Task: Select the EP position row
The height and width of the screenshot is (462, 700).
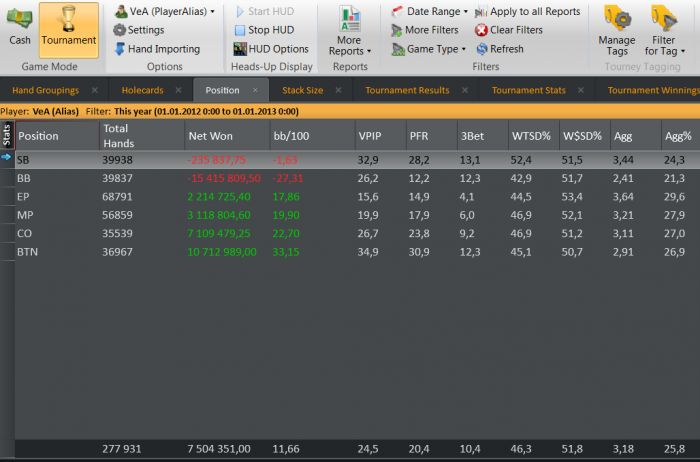Action: click(357, 196)
